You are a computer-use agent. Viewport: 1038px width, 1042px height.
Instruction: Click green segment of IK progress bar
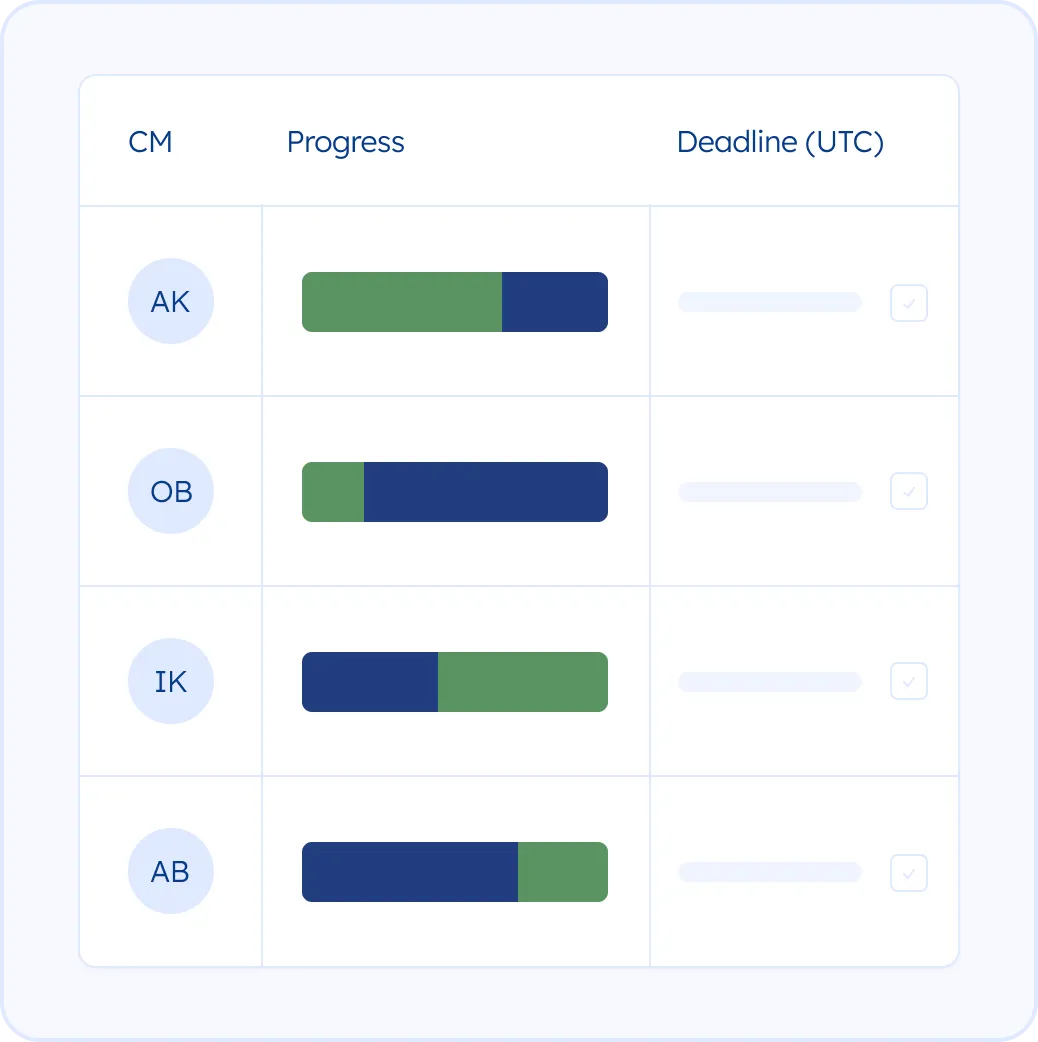click(522, 682)
